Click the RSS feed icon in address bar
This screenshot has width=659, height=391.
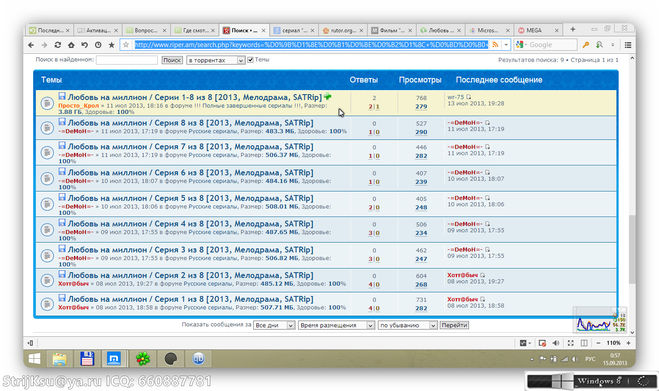coord(495,45)
